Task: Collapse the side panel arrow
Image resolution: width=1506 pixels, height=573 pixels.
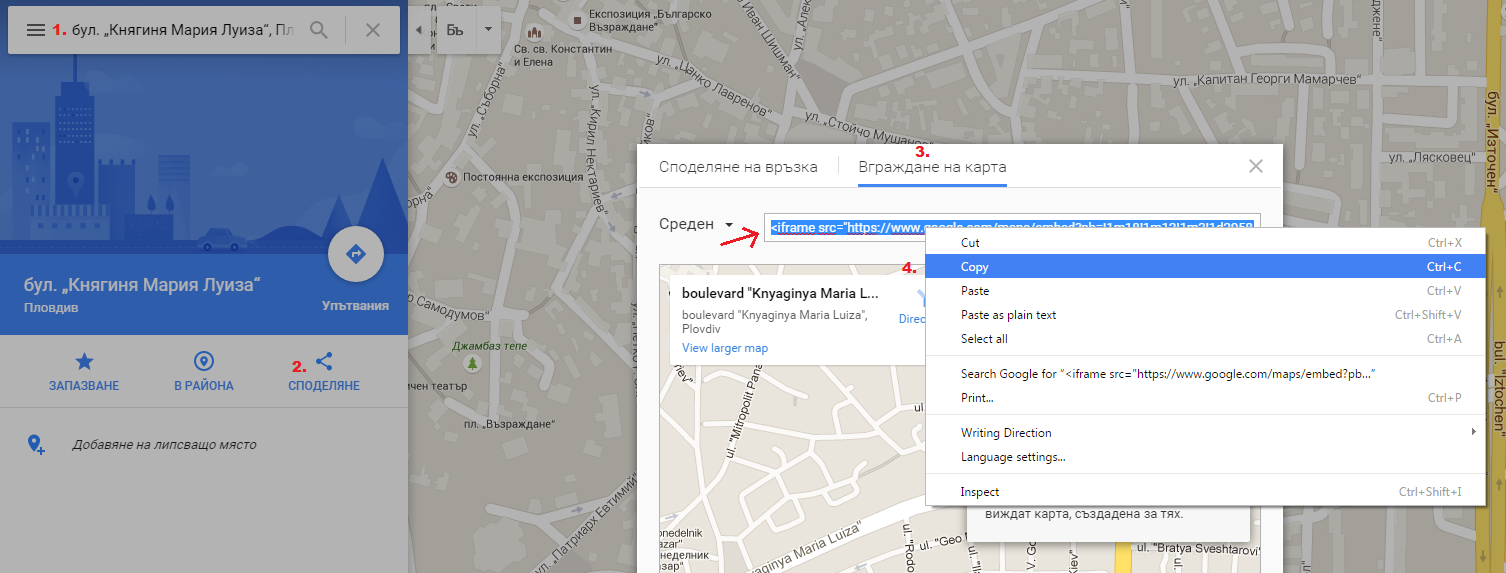Action: [x=418, y=30]
